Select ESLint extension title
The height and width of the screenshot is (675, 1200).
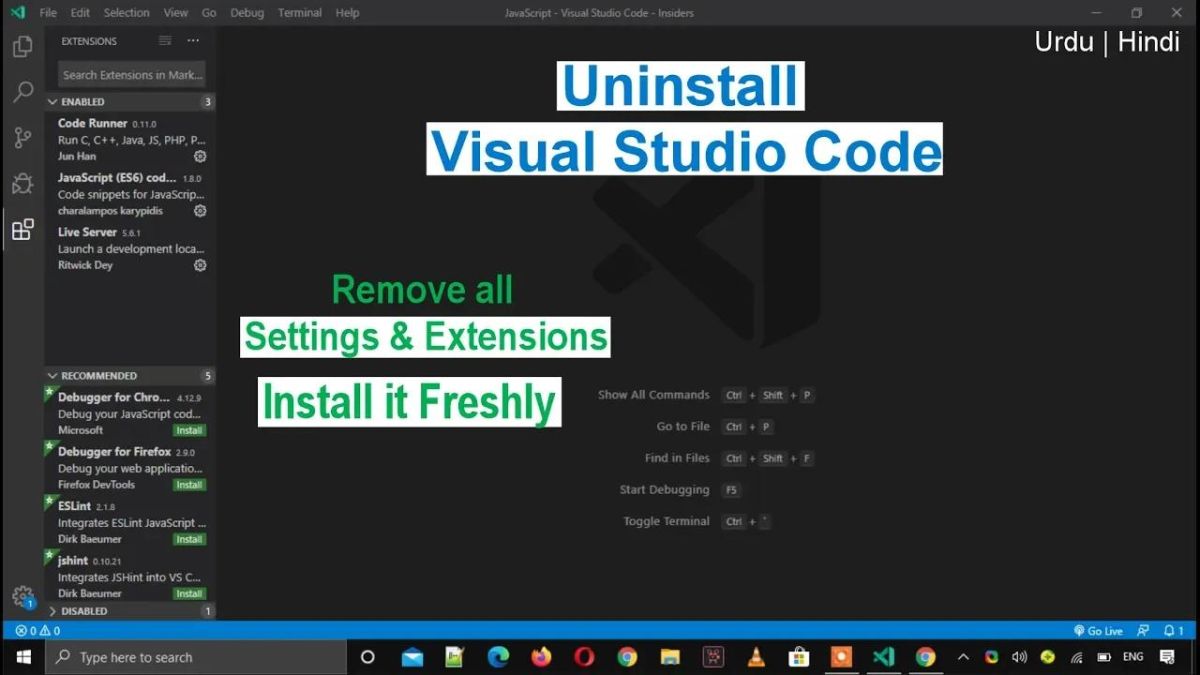tap(74, 506)
